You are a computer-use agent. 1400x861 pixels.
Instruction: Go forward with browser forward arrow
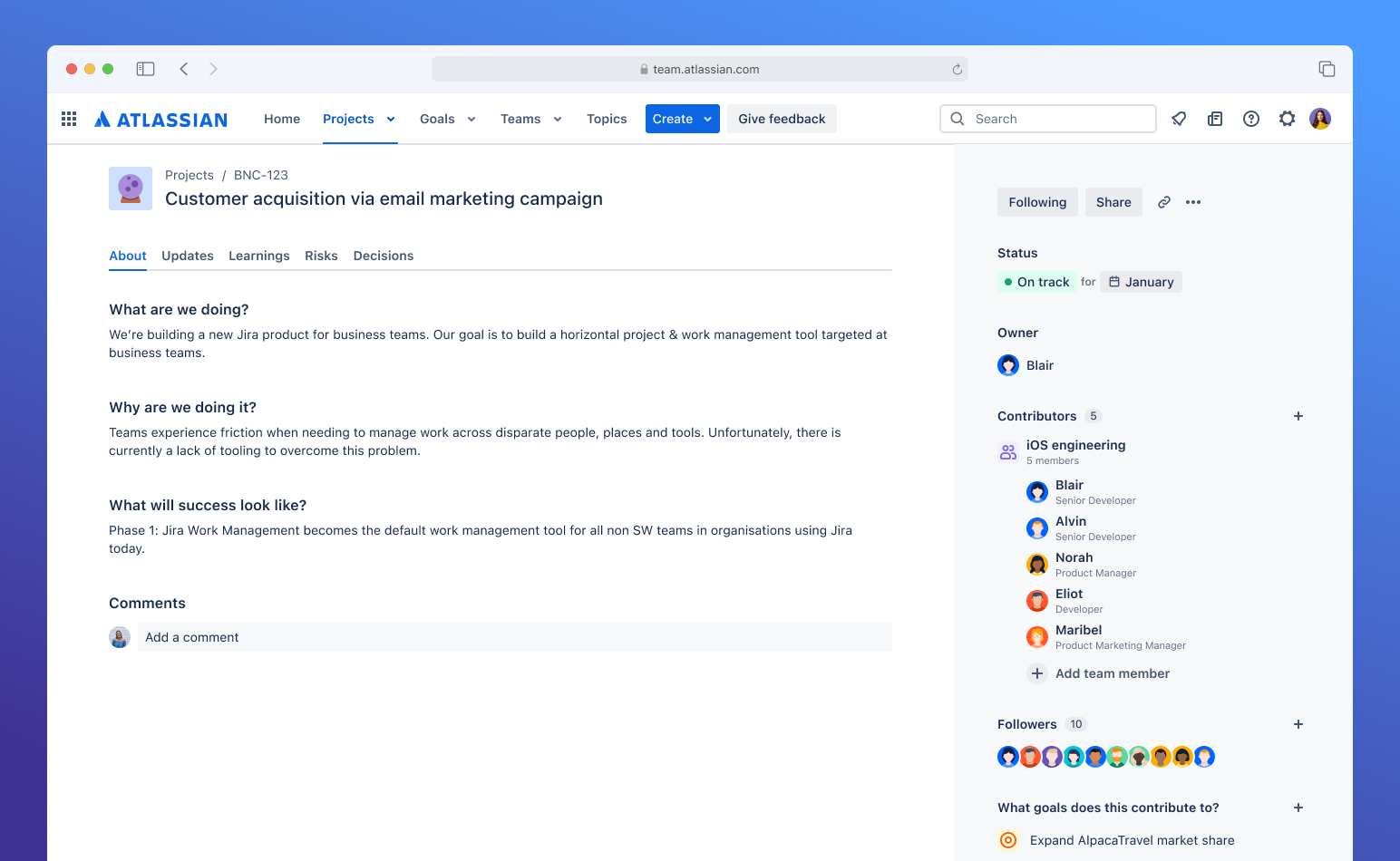click(213, 69)
